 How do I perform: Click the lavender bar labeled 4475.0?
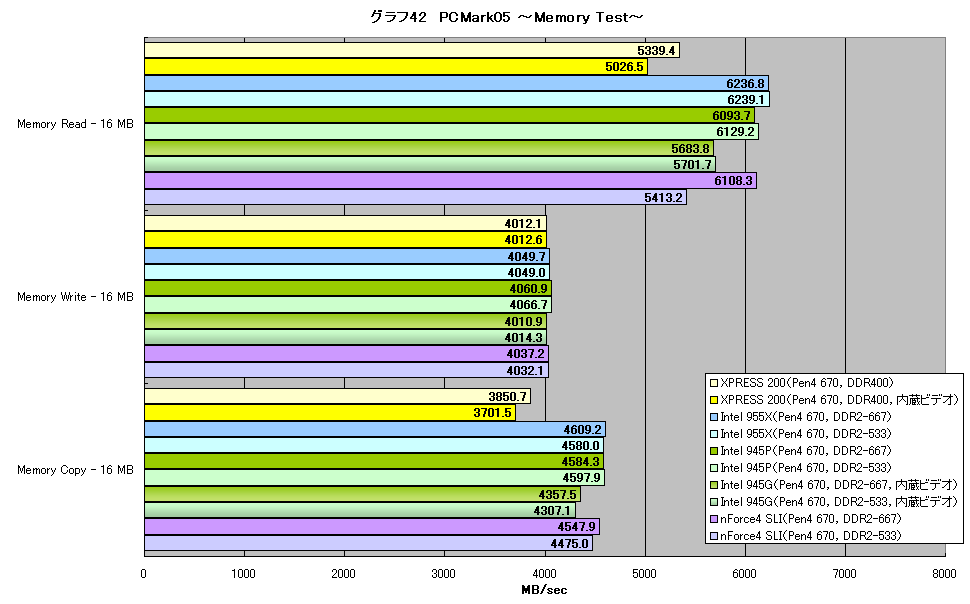pos(369,543)
